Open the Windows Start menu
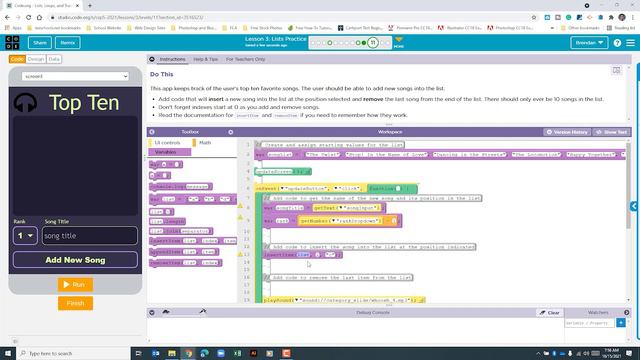 tap(8, 353)
